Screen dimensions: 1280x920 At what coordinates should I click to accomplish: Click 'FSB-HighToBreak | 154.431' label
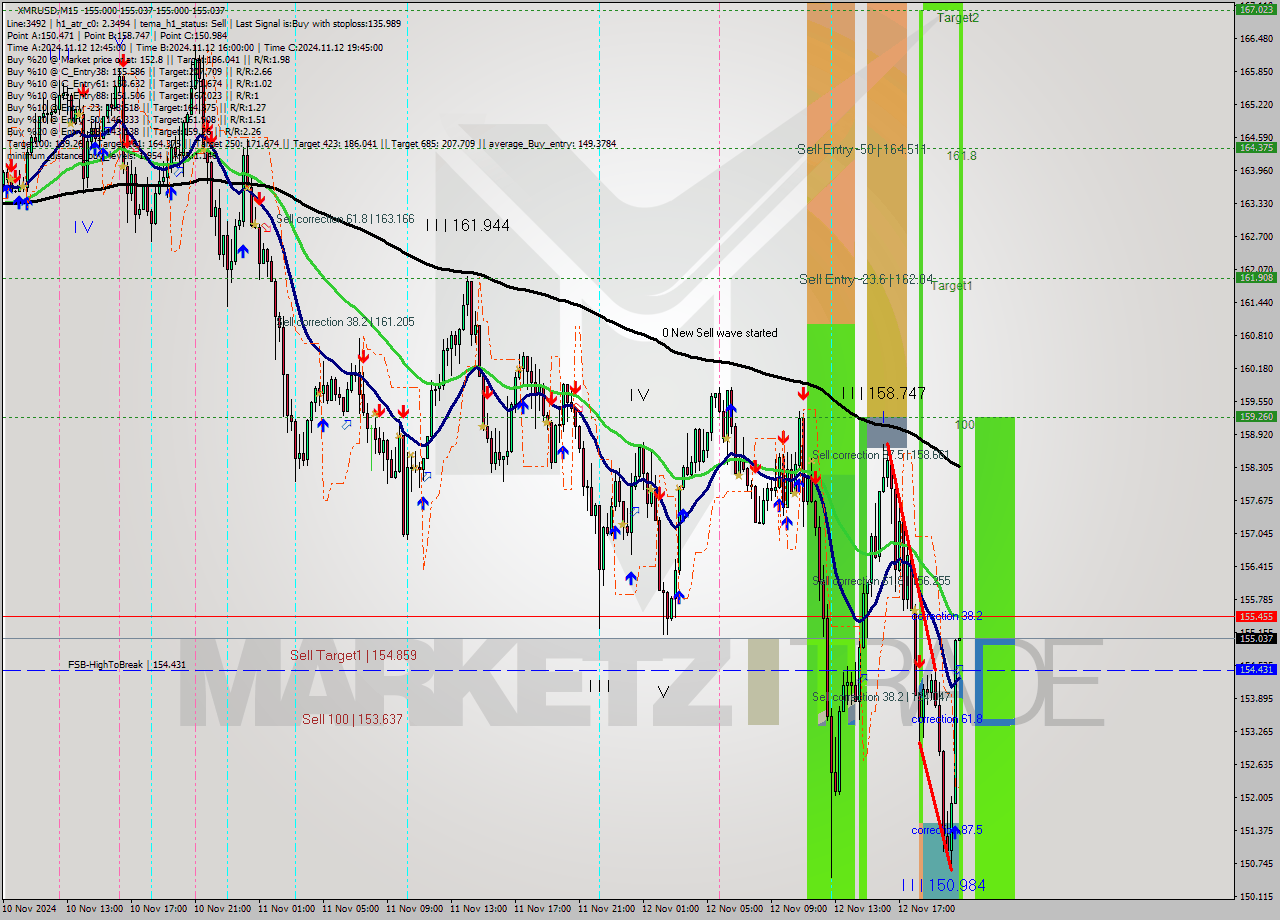click(x=127, y=664)
